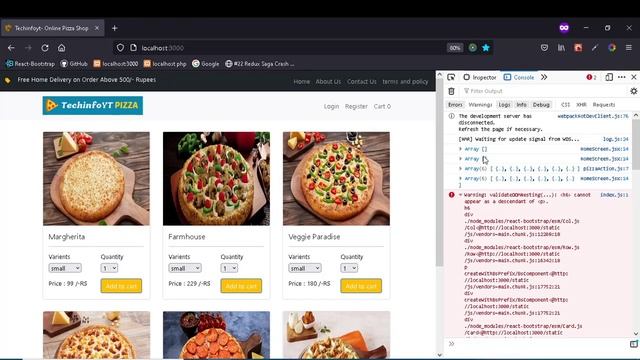Open the terms and policy link
The image size is (640, 360).
[405, 82]
